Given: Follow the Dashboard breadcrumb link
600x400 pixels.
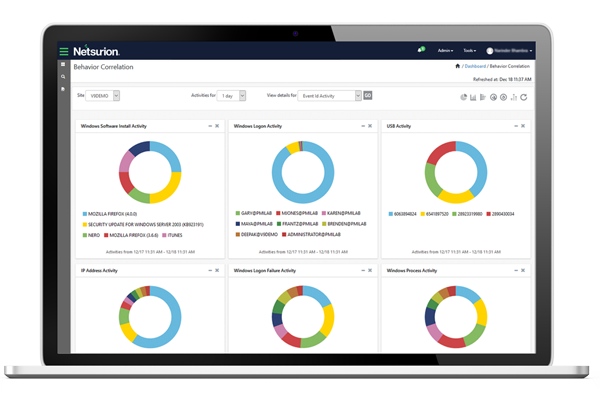Looking at the screenshot, I should pyautogui.click(x=475, y=66).
